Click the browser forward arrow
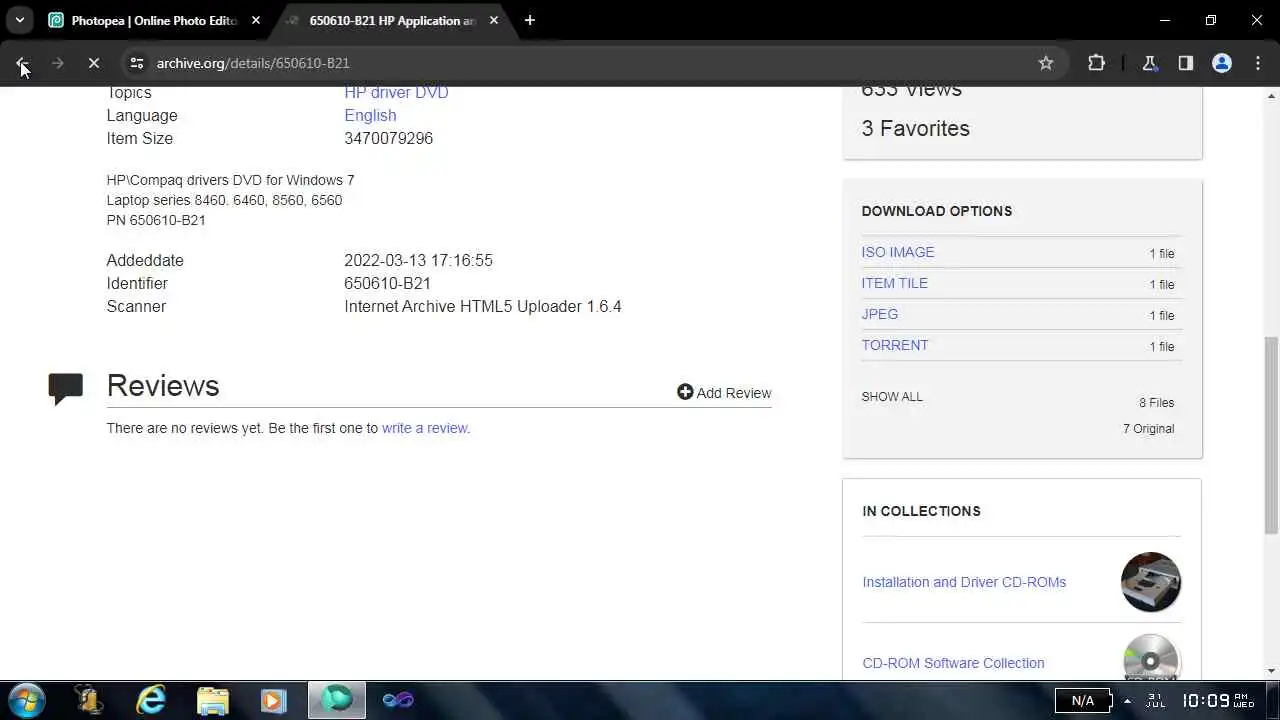The width and height of the screenshot is (1280, 720). coord(58,63)
